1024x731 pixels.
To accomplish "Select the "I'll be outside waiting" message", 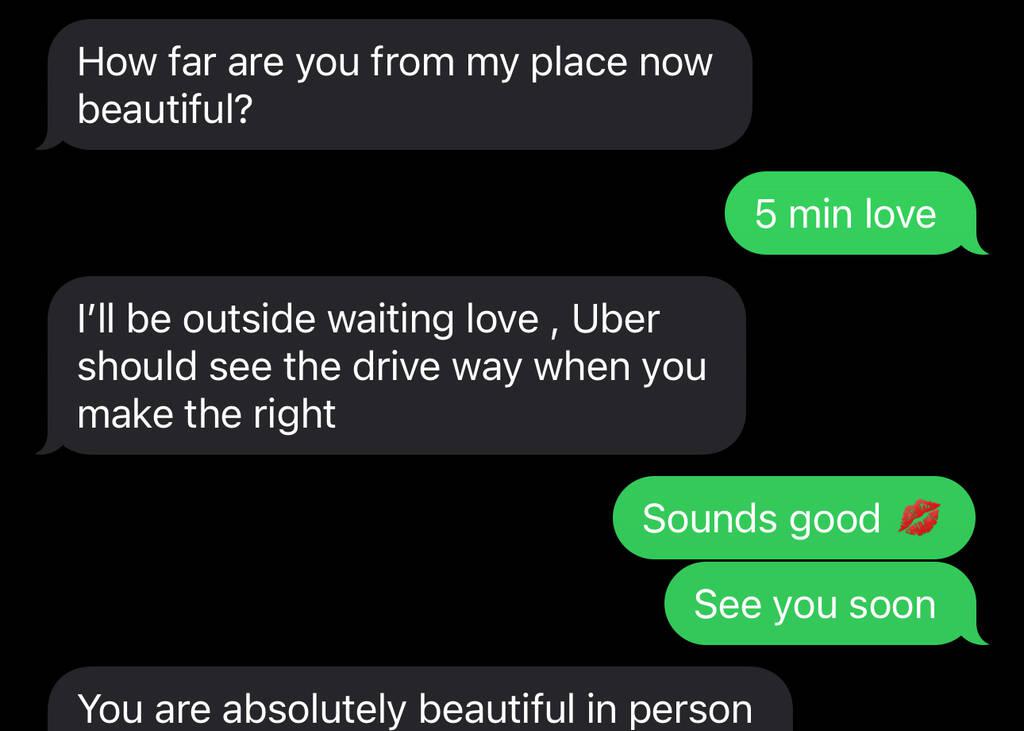I will click(x=391, y=365).
